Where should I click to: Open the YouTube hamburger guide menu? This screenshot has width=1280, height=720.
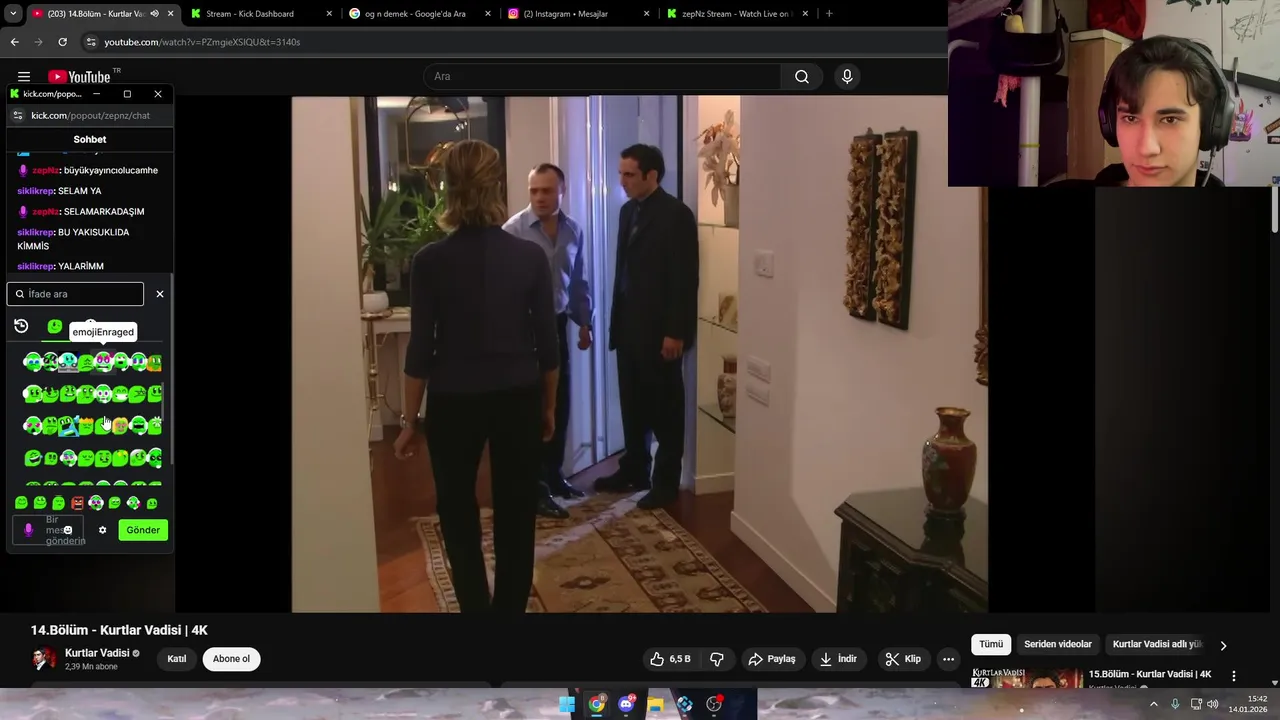point(24,77)
